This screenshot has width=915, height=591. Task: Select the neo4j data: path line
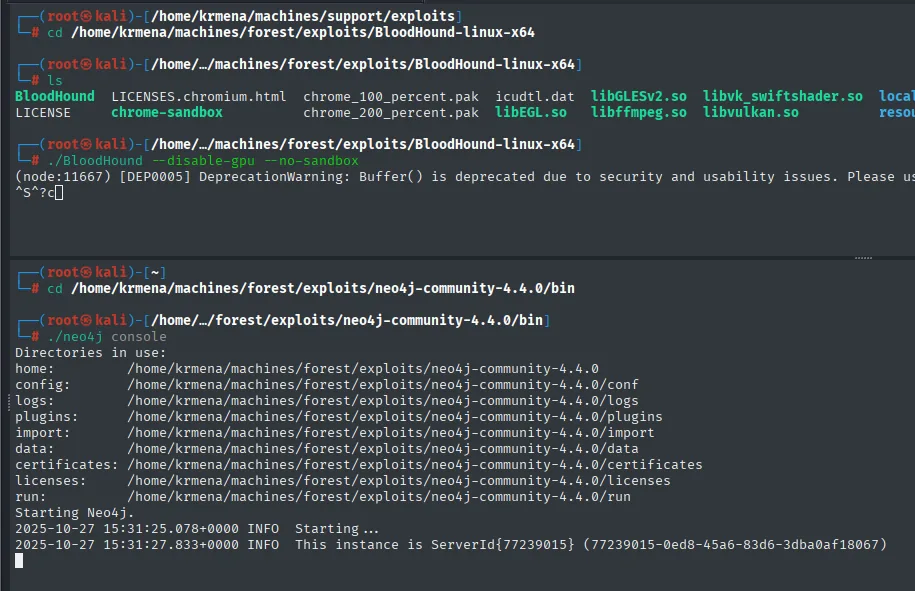[x=327, y=449]
